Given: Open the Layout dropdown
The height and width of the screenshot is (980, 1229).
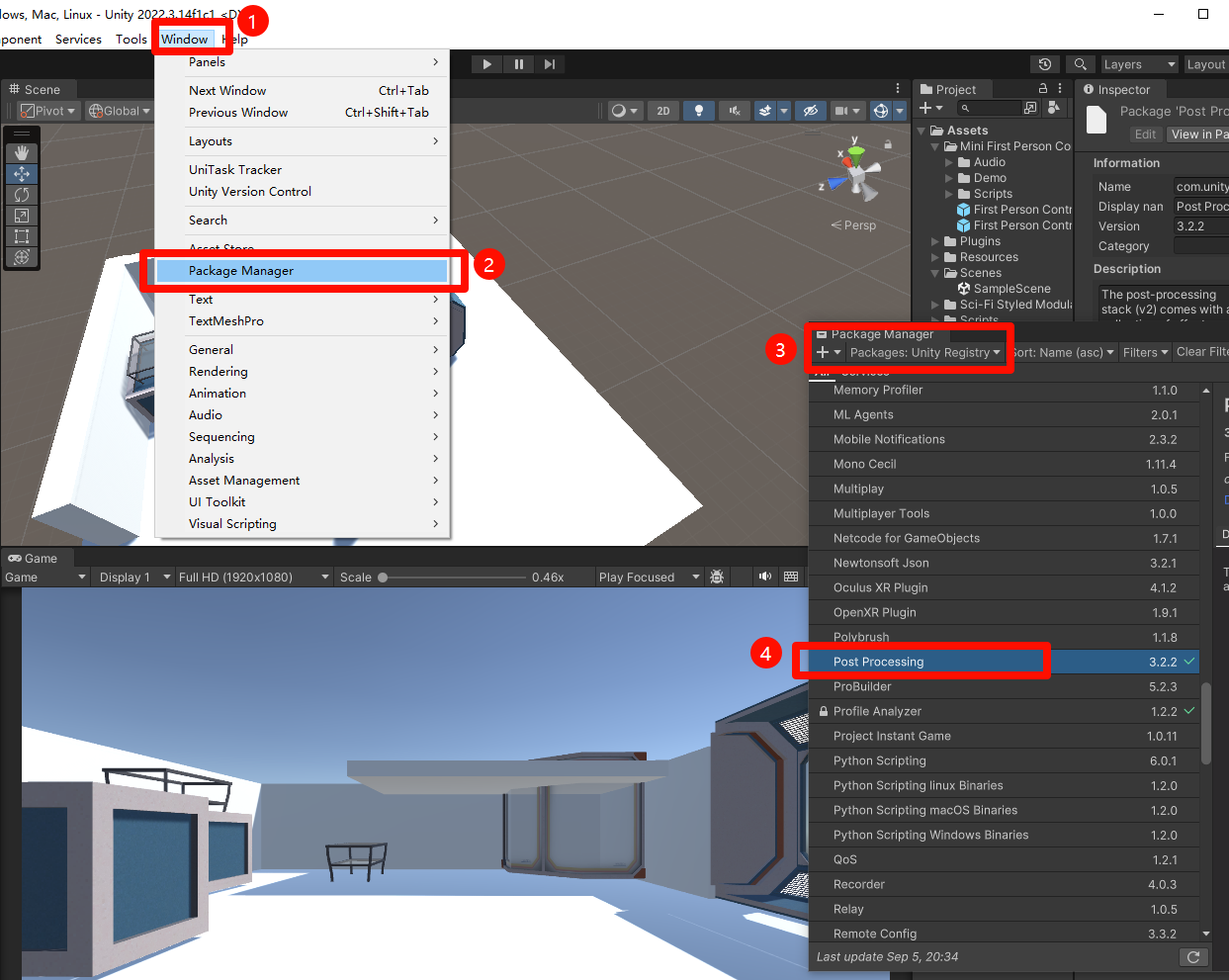Looking at the screenshot, I should coord(1206,64).
